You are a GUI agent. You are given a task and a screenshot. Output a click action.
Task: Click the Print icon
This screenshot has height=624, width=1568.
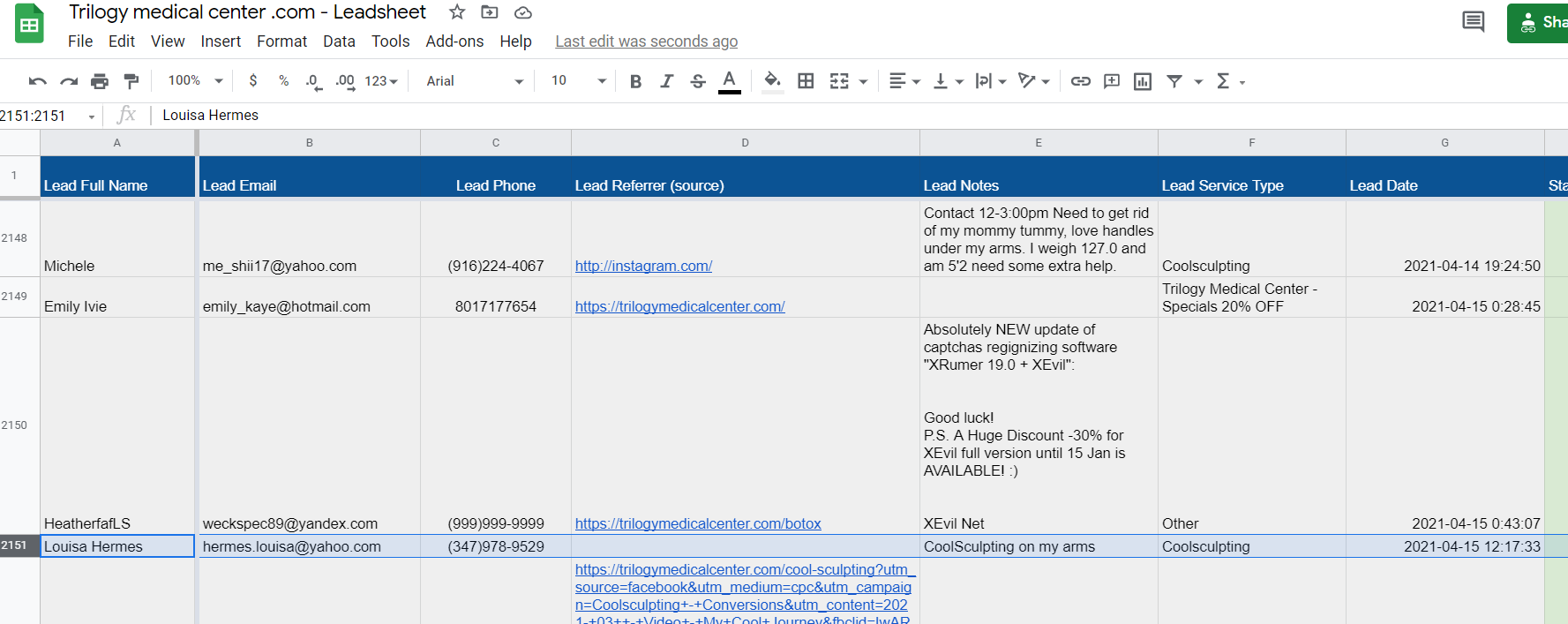click(x=100, y=81)
